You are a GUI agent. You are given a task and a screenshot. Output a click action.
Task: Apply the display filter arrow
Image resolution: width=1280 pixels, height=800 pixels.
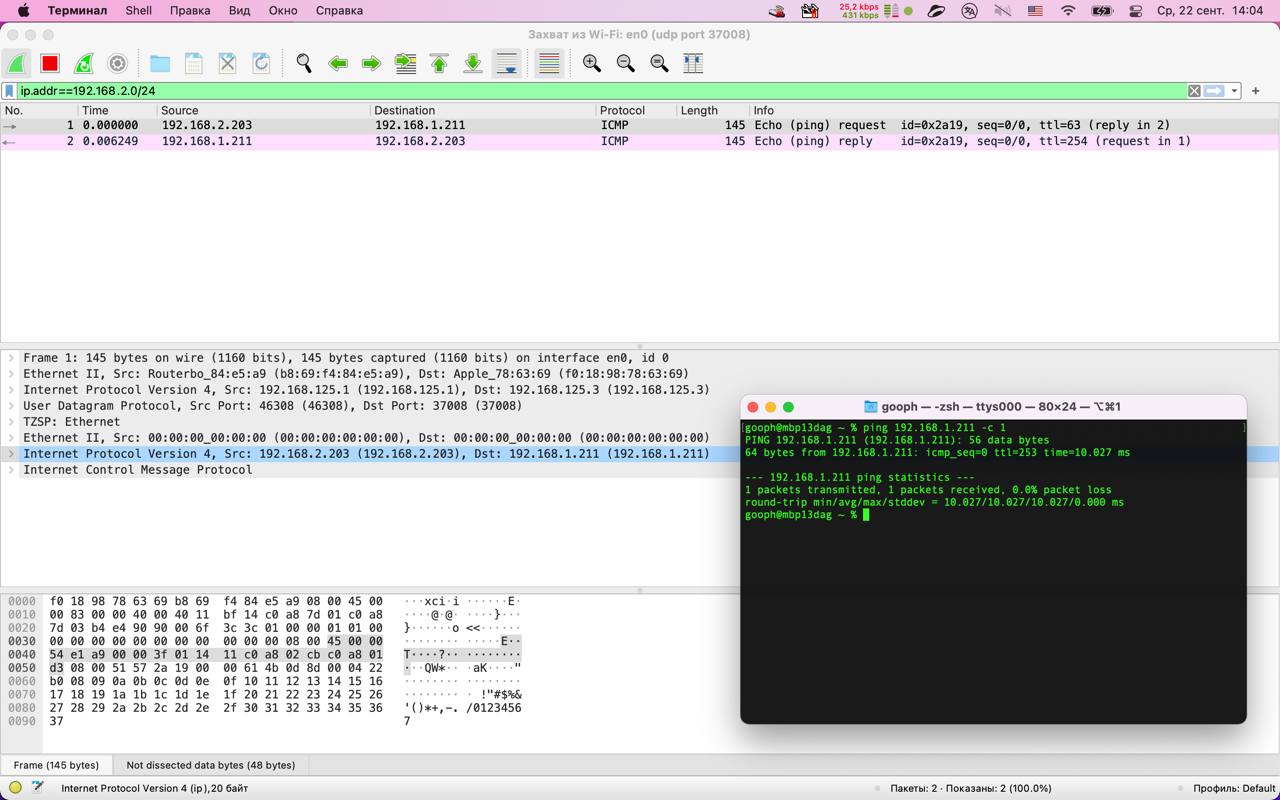[1214, 91]
